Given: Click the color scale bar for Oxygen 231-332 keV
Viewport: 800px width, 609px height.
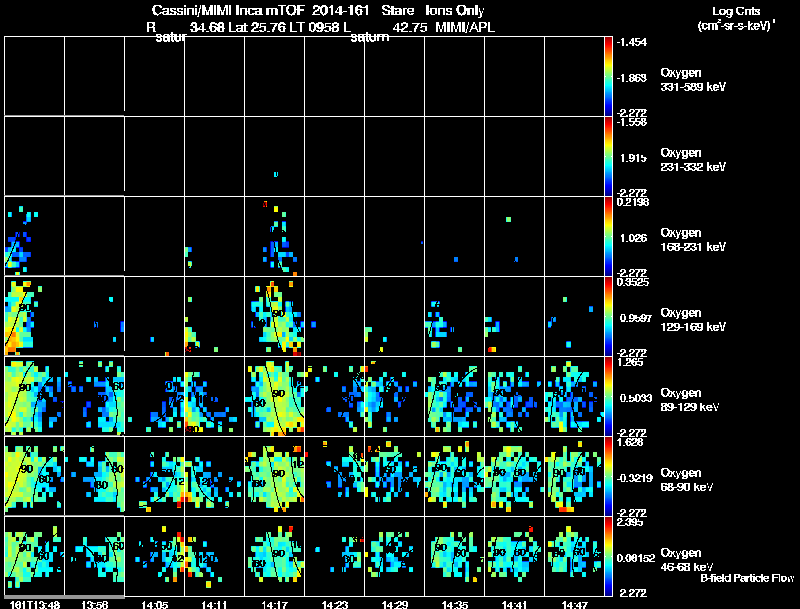Looking at the screenshot, I should tap(608, 156).
